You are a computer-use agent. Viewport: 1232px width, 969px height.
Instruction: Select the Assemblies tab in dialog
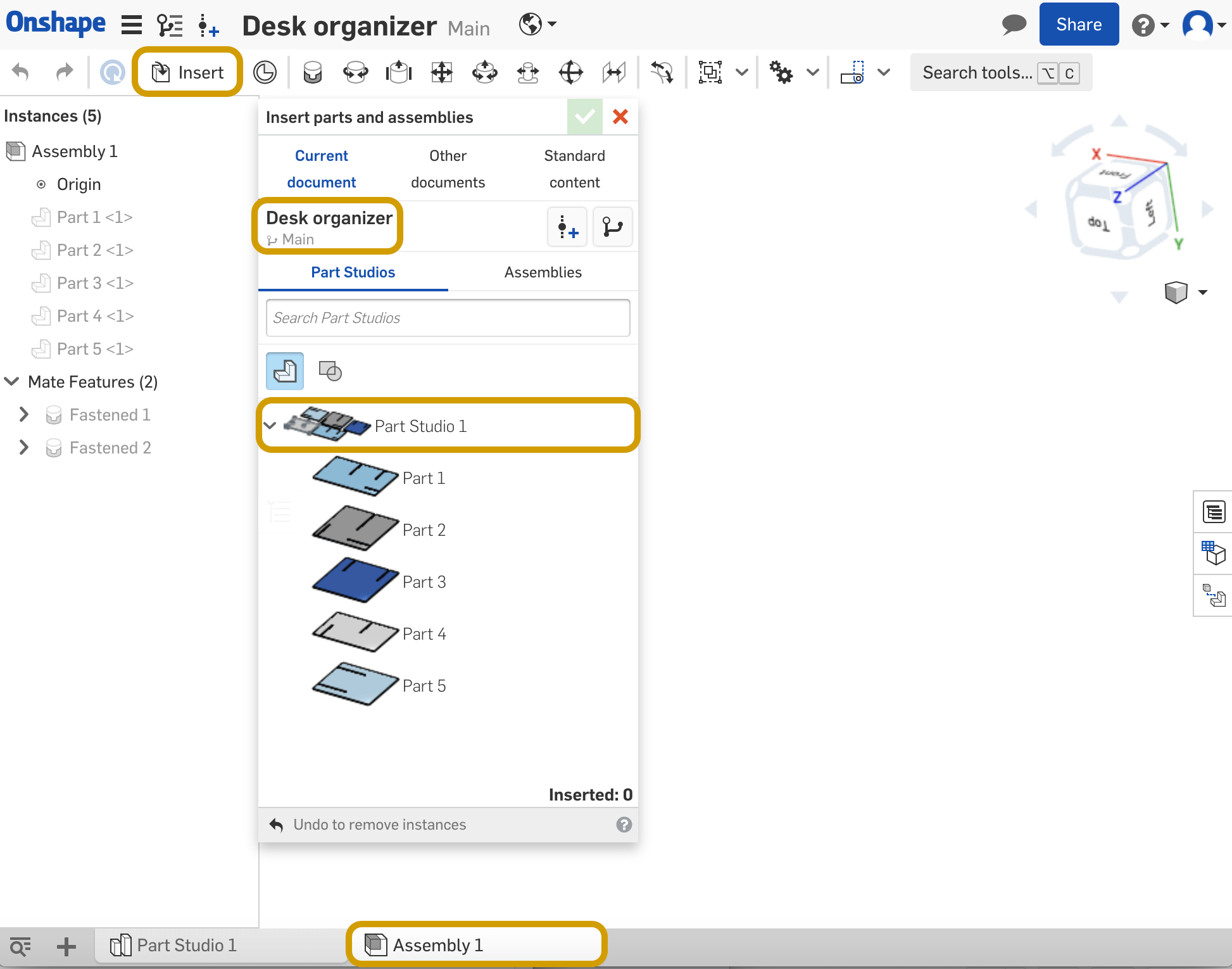[x=543, y=272]
